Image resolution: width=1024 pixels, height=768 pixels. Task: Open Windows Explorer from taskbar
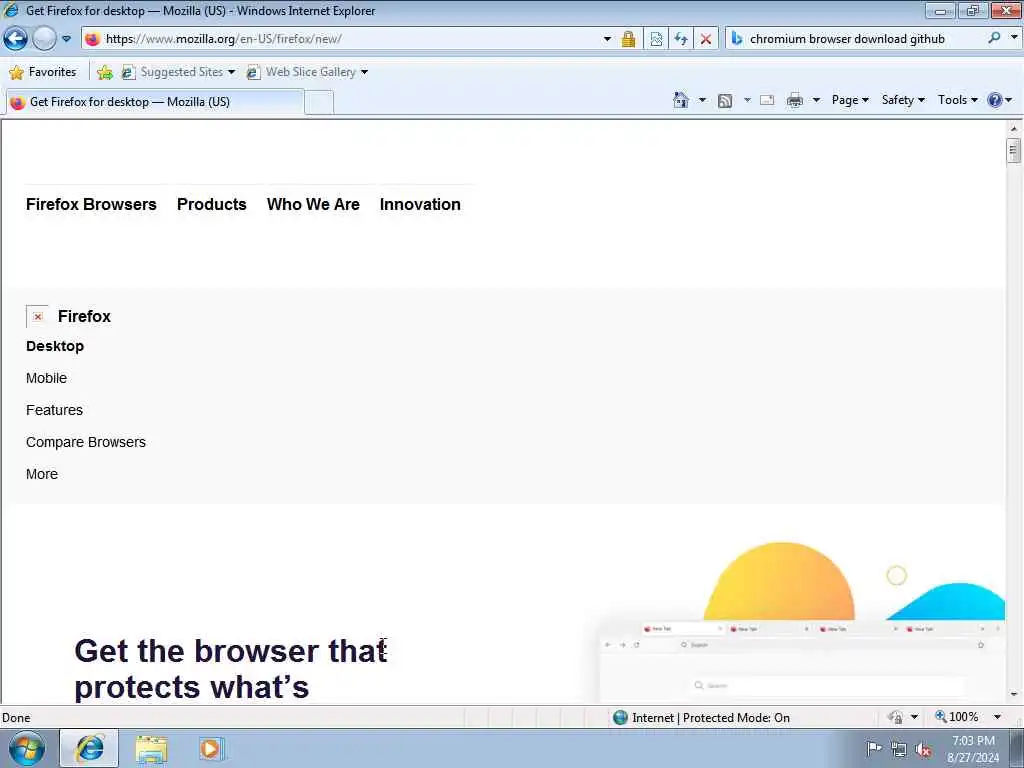(152, 749)
